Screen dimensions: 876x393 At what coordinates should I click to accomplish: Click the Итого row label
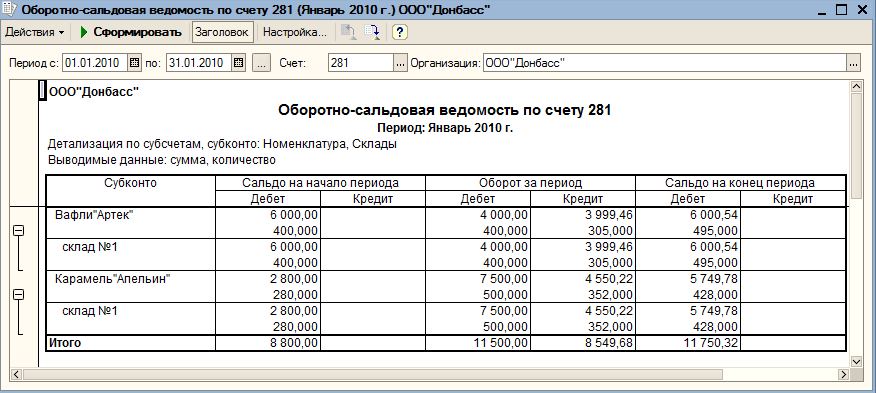pyautogui.click(x=65, y=343)
